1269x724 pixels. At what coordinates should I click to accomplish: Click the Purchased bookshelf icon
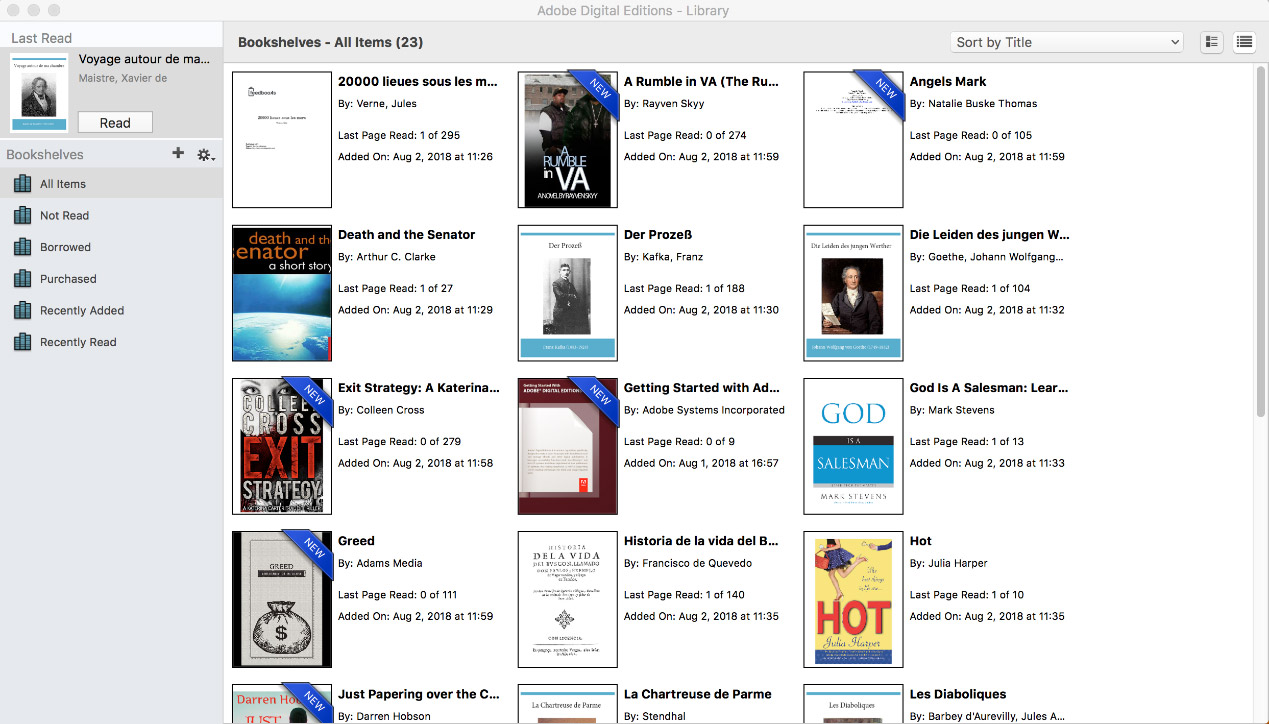click(22, 279)
